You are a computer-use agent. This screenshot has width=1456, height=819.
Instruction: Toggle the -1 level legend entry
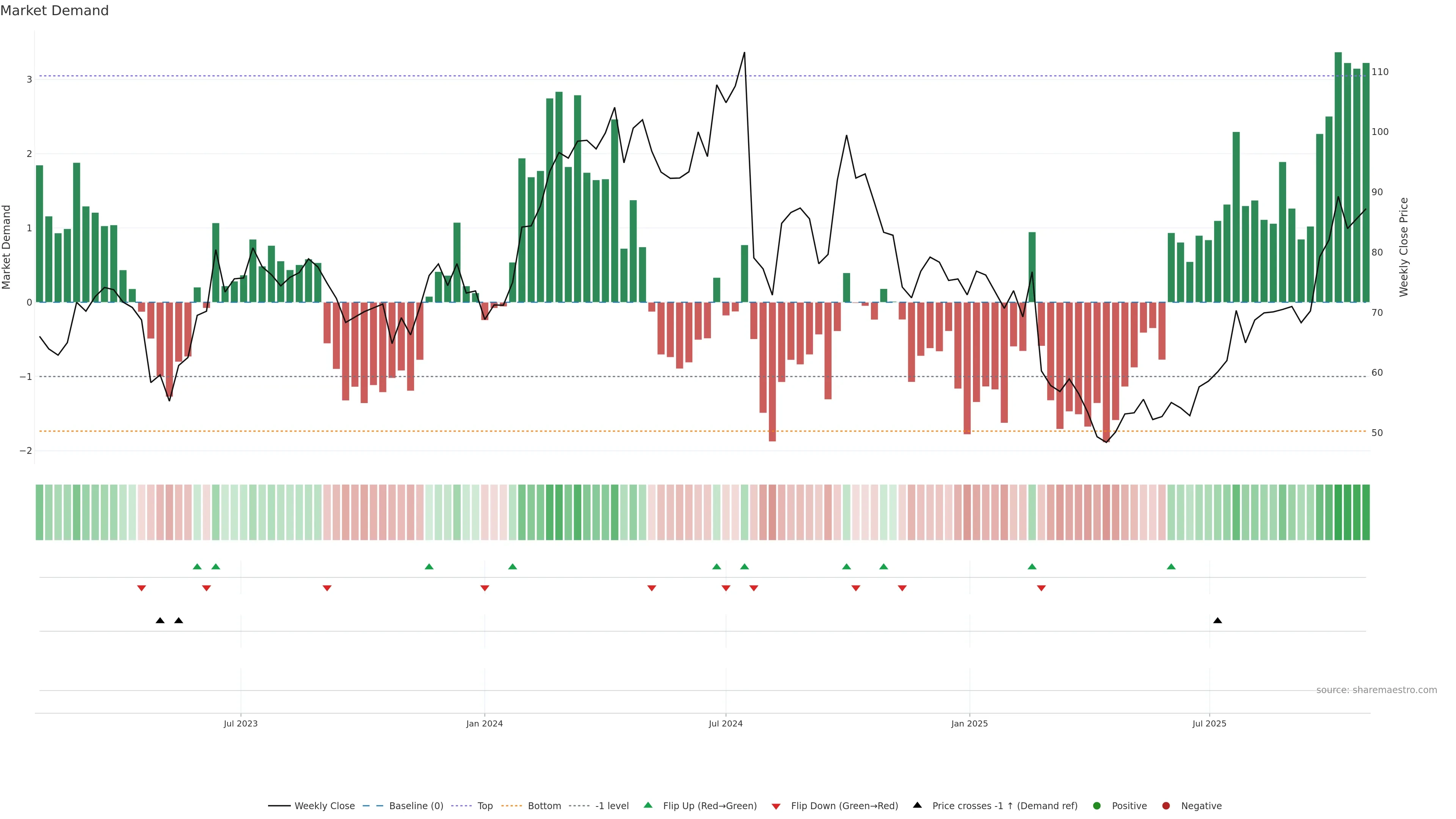coord(612,805)
